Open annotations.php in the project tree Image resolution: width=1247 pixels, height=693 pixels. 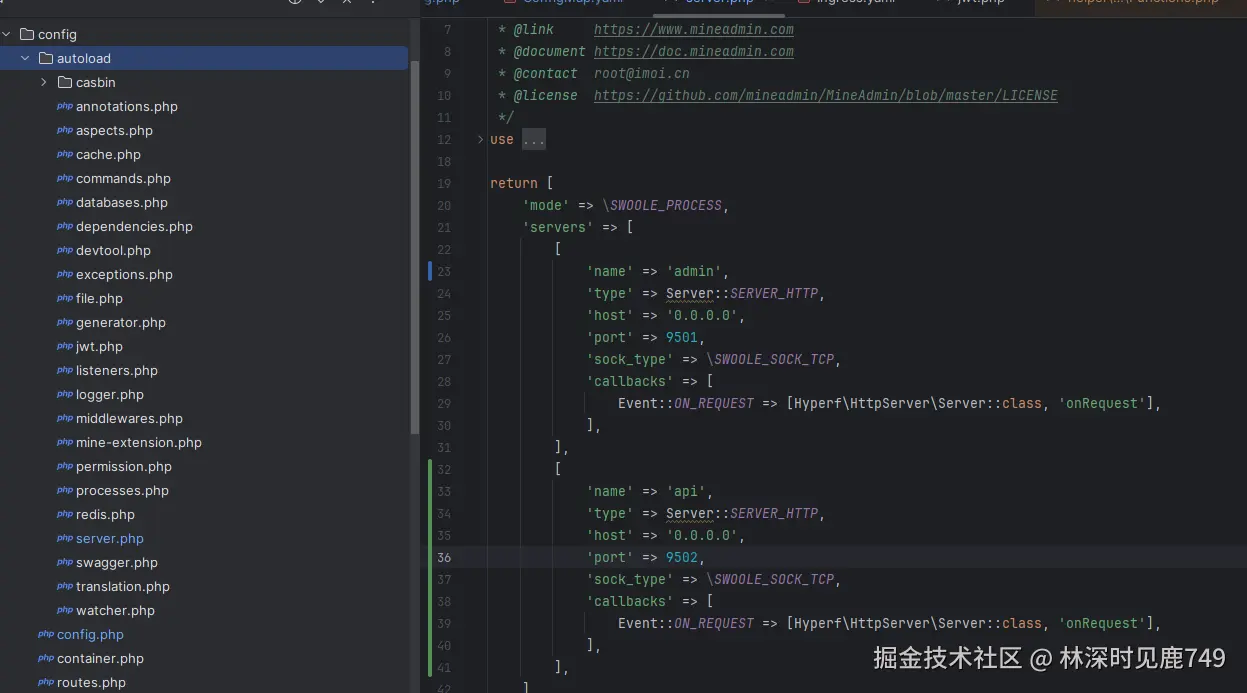126,106
